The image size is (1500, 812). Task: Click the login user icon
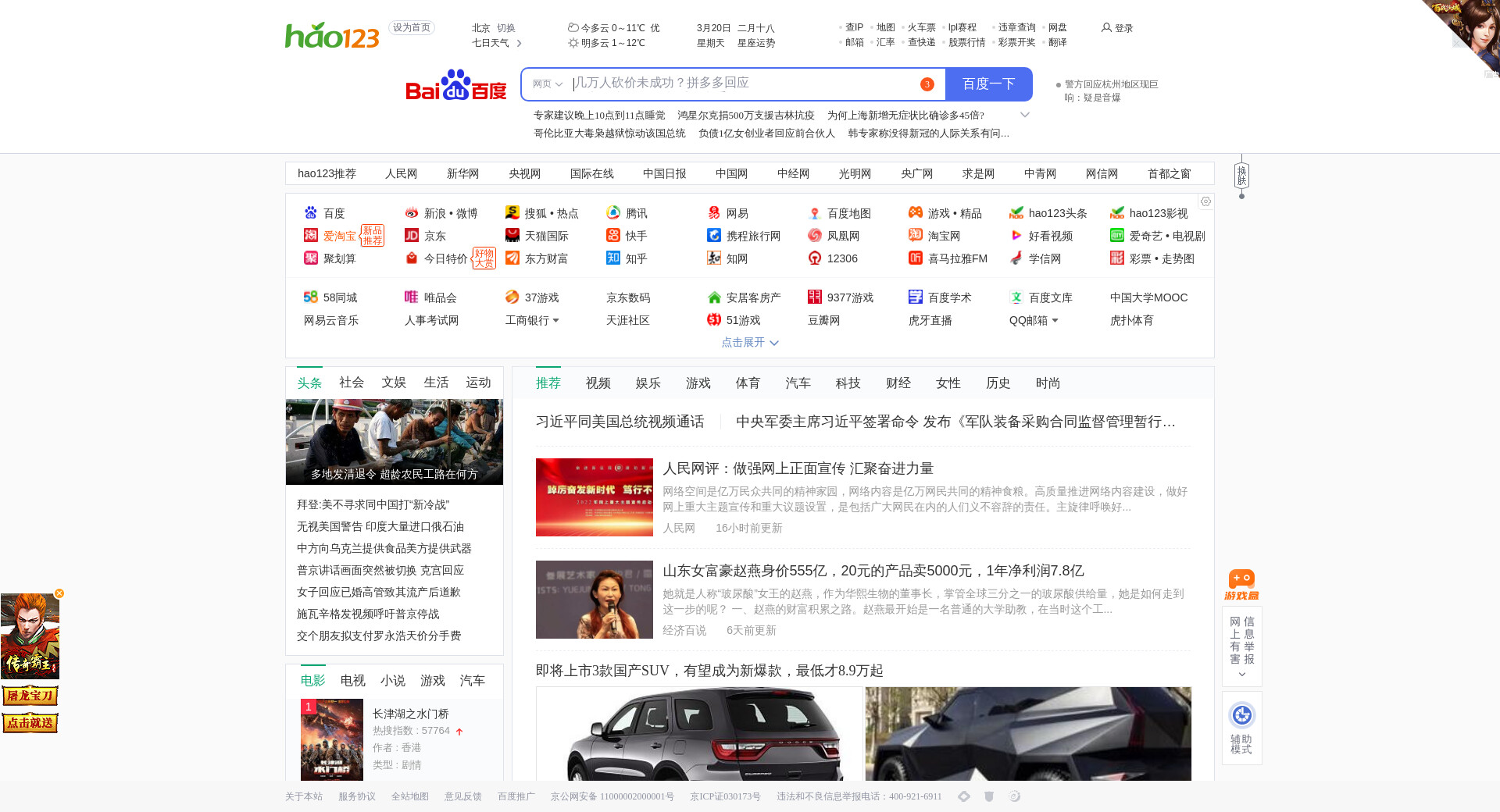point(1106,28)
